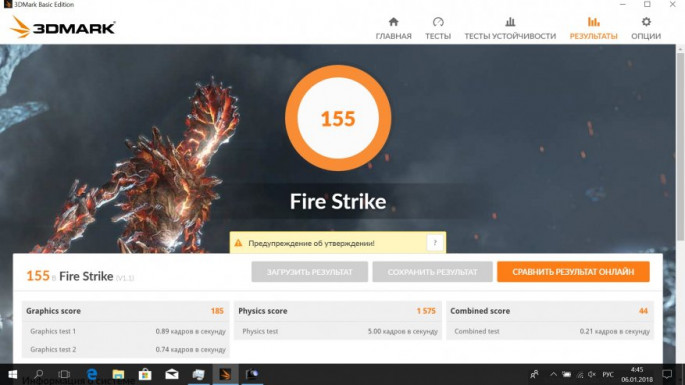
Task: Click the 155 score circle
Action: pyautogui.click(x=338, y=118)
